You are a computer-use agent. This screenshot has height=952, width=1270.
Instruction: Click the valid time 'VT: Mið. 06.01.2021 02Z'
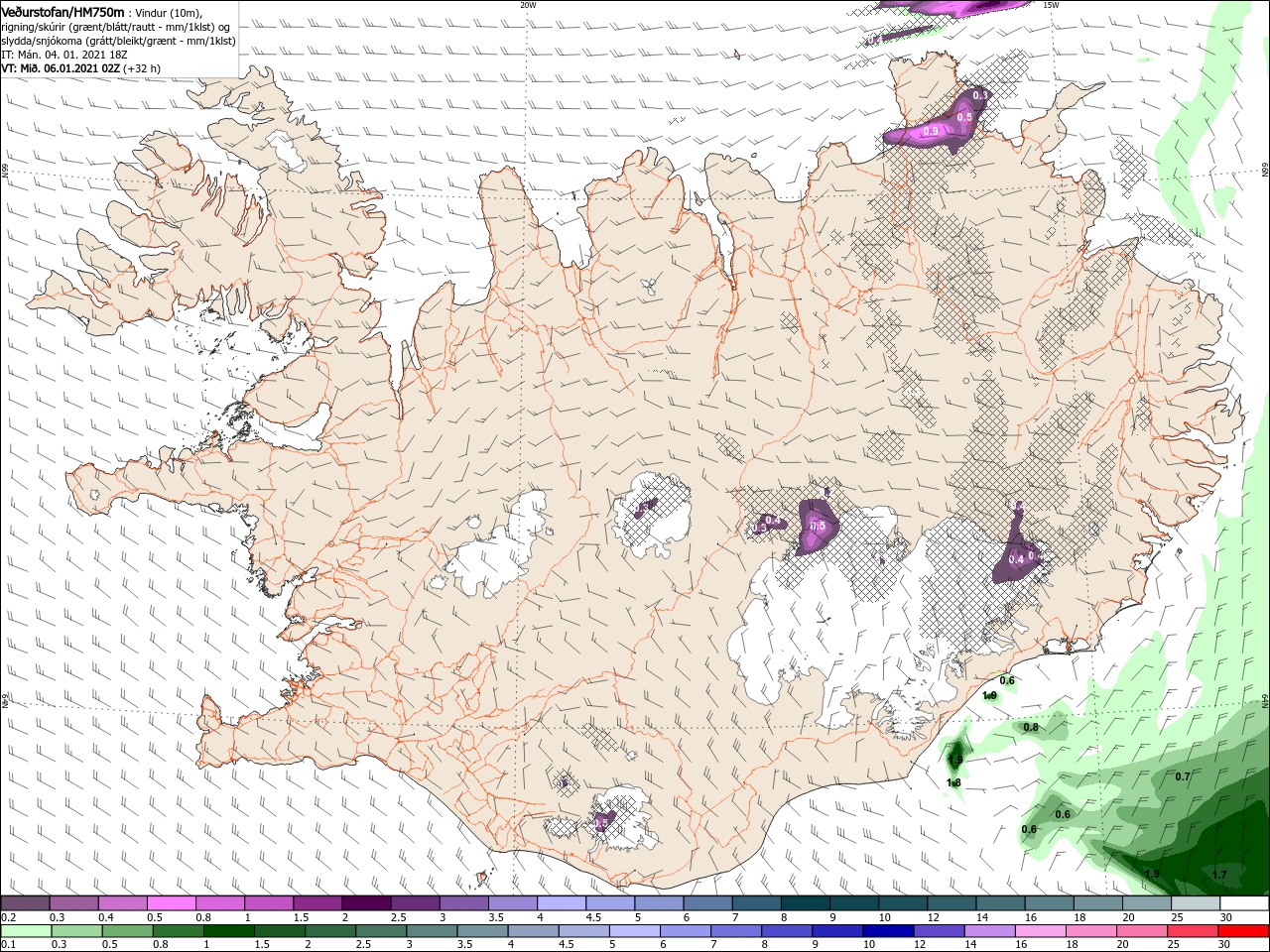coord(61,68)
